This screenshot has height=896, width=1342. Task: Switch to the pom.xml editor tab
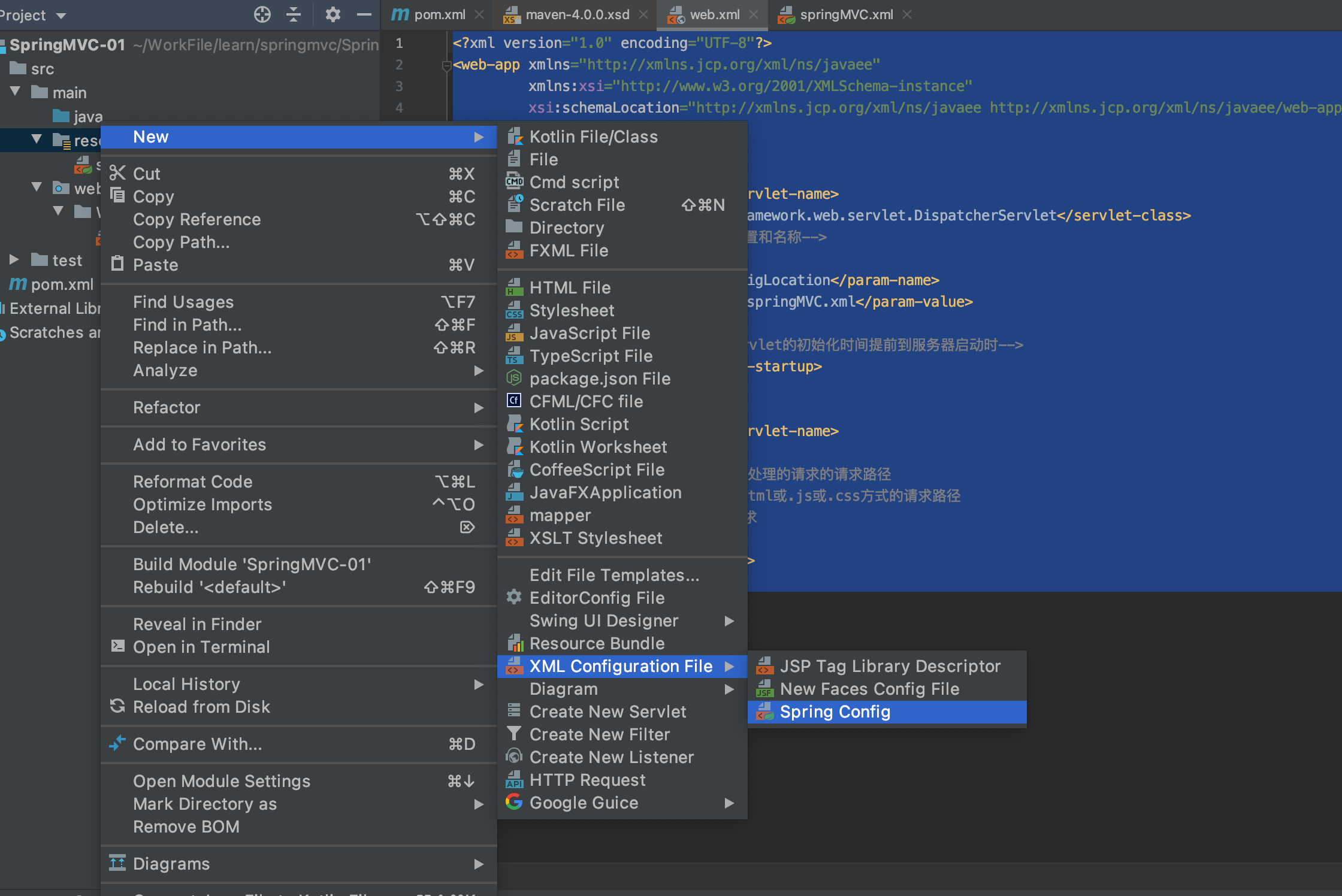(439, 14)
